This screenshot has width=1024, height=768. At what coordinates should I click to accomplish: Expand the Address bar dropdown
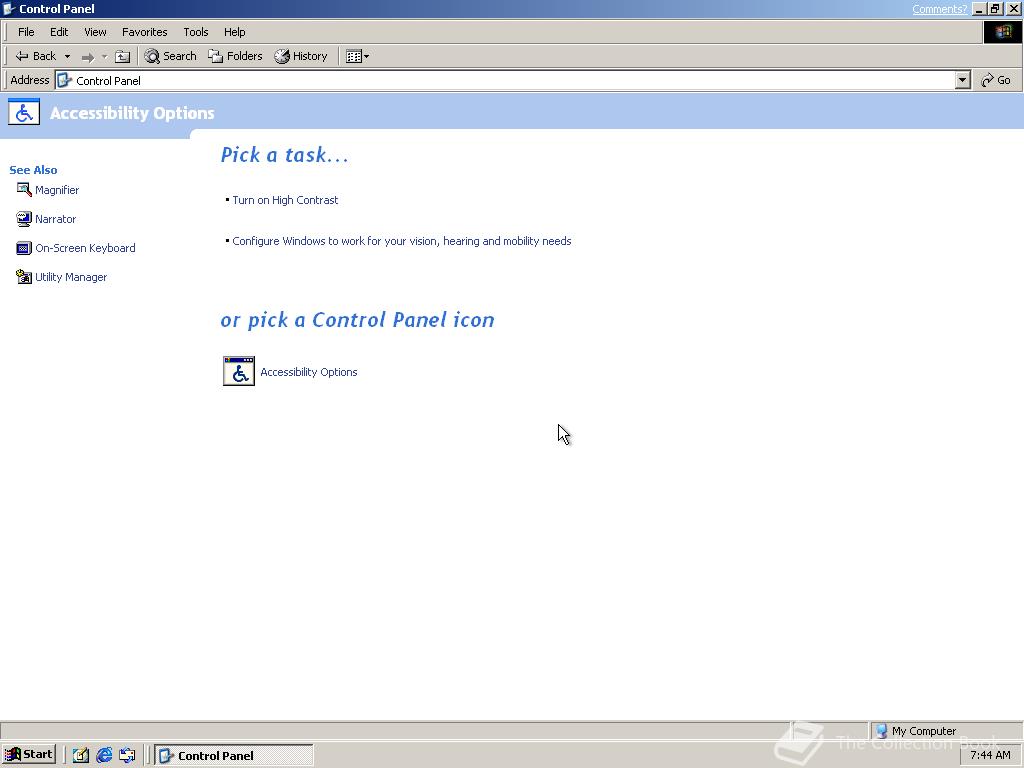point(963,80)
